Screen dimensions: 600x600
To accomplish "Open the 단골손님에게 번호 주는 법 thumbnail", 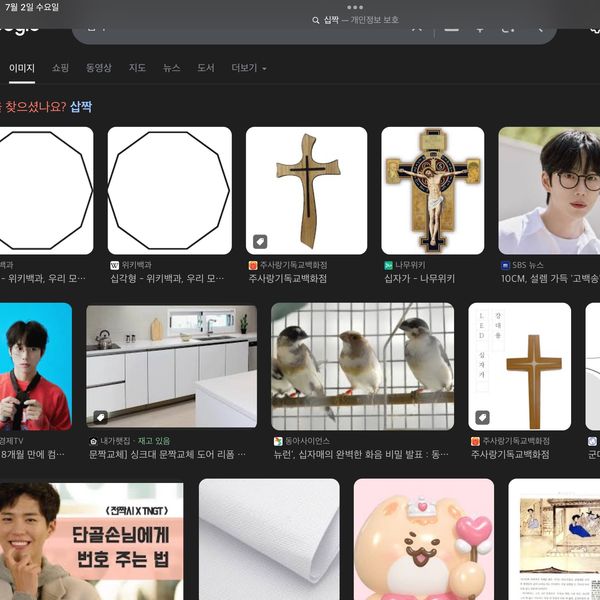I will 91,541.
